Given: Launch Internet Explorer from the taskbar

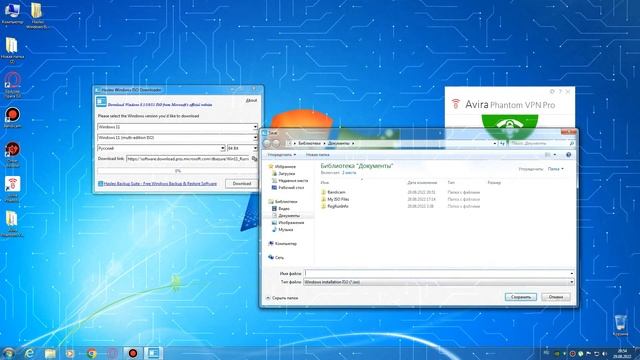Looking at the screenshot, I should 29,353.
